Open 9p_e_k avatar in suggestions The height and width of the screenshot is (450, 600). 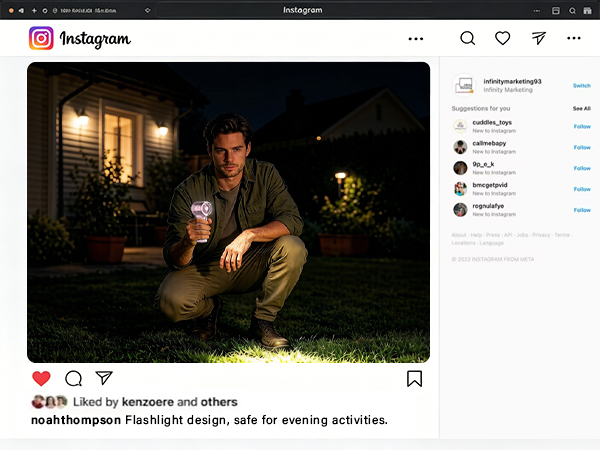coord(460,168)
